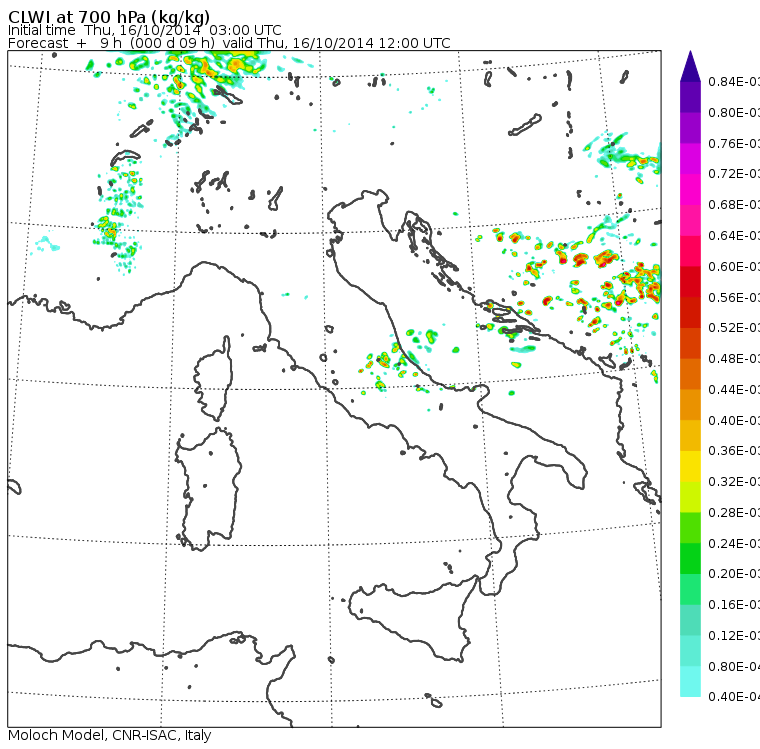Viewport: 760px width, 749px height.
Task: Select the lime swatch between 0.24E-03 and 0.28E-03
Action: coord(690,527)
